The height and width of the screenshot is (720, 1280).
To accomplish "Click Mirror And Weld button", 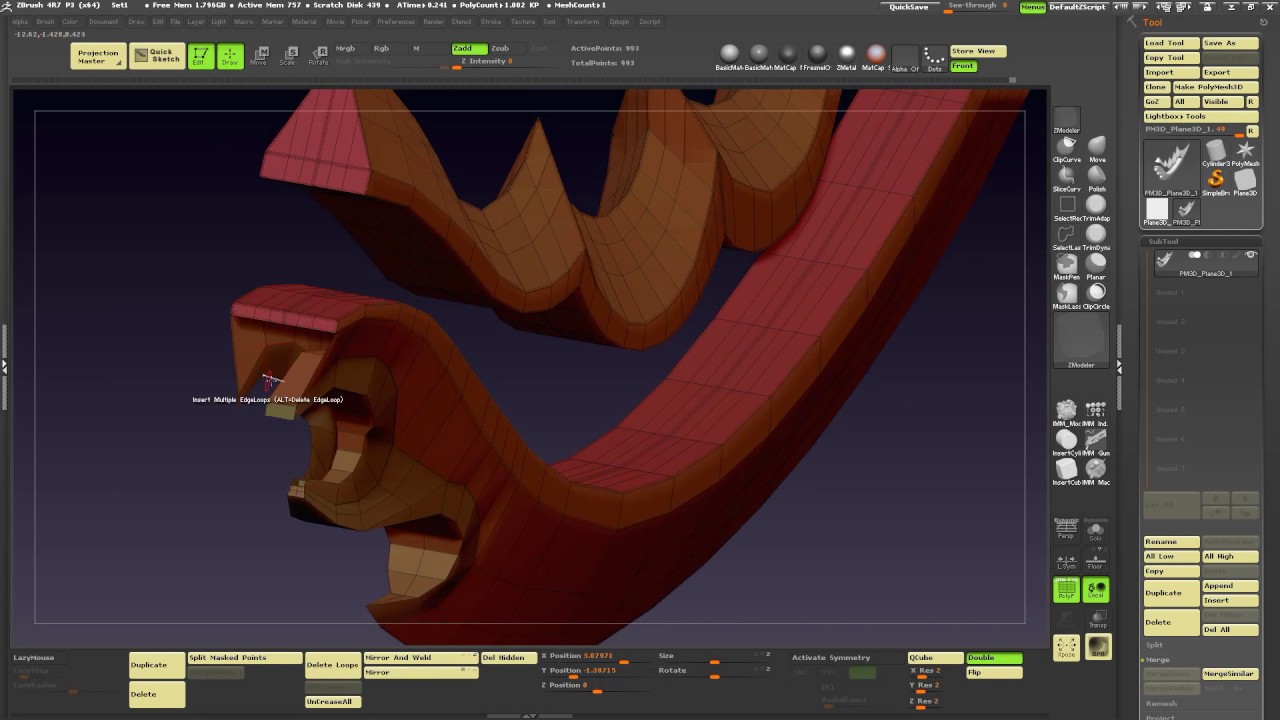I will click(x=420, y=658).
